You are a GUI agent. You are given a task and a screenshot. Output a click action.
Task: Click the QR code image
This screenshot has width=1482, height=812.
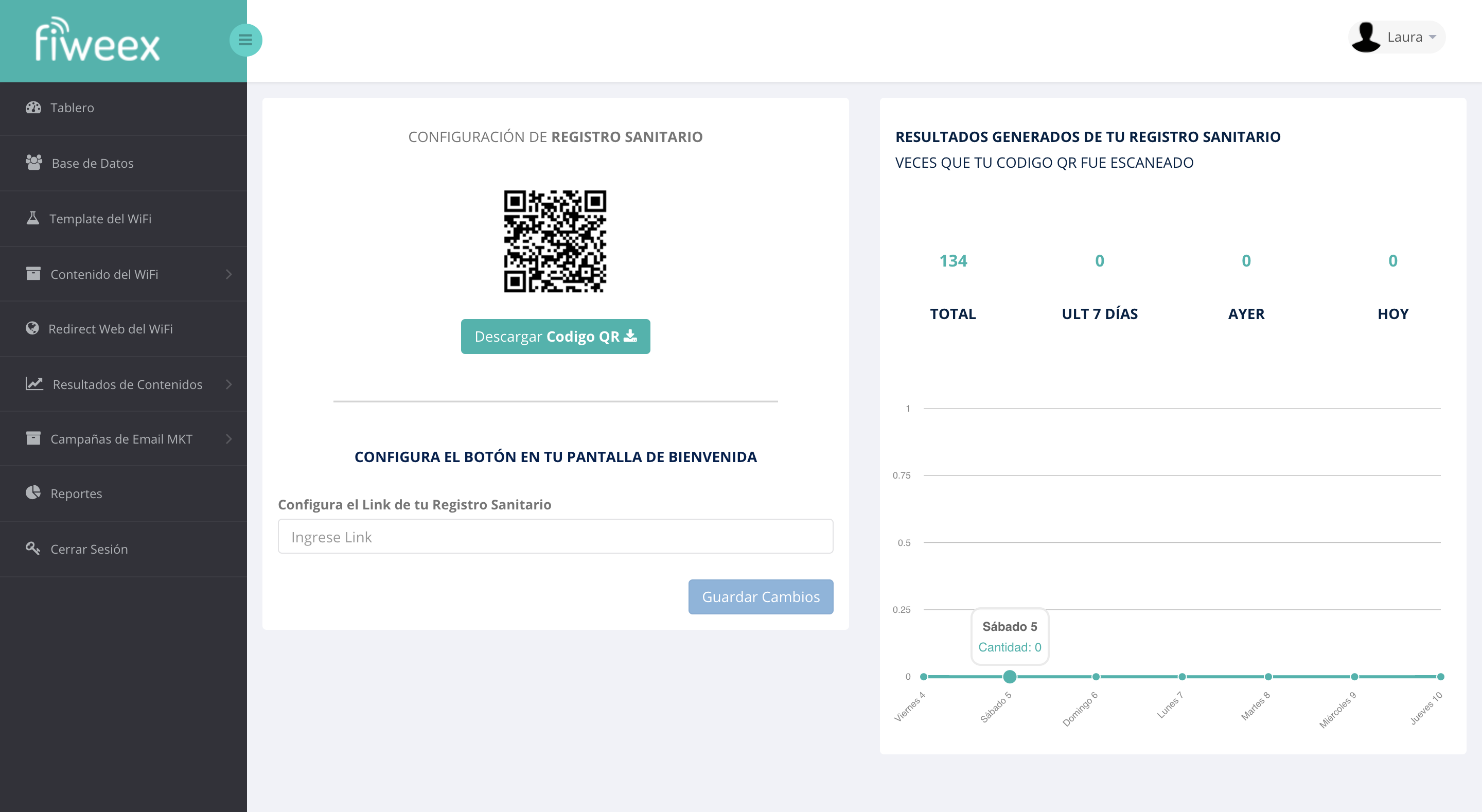555,241
